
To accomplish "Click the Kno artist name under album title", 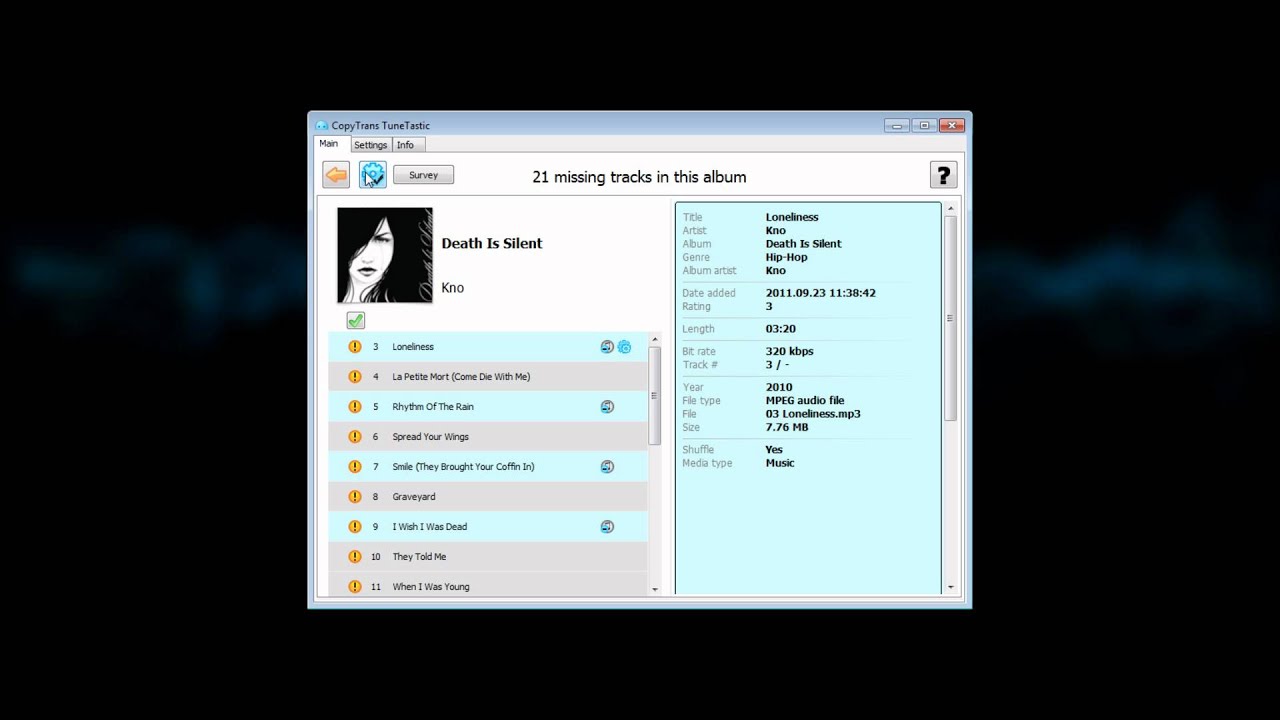I will coord(453,288).
